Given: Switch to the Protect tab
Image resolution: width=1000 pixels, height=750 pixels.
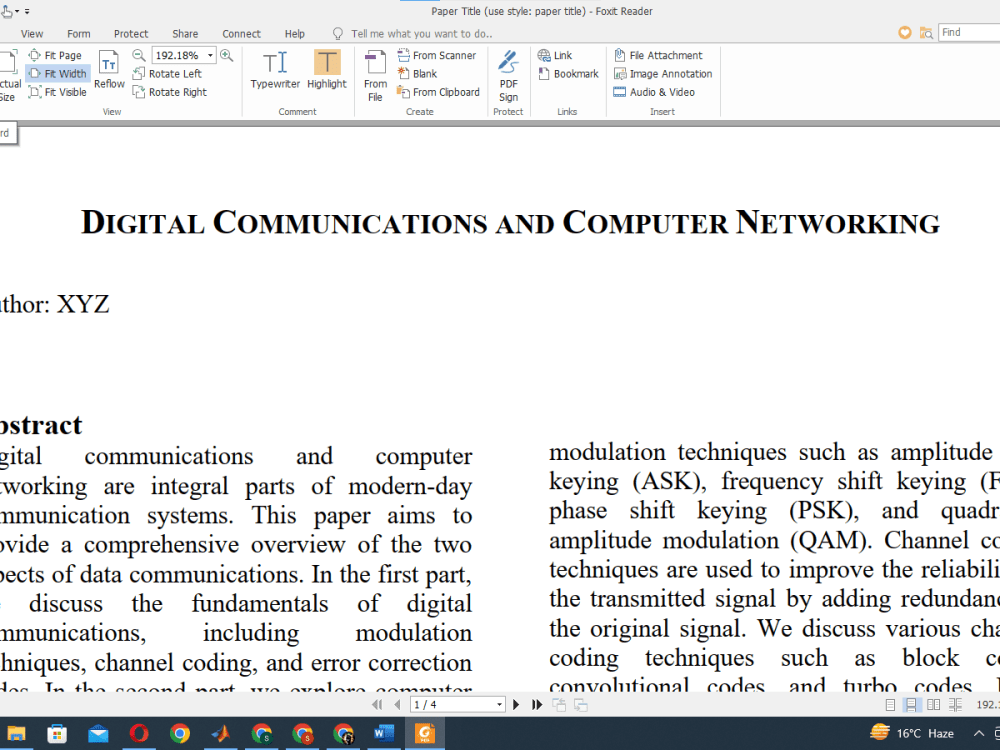Looking at the screenshot, I should point(131,34).
